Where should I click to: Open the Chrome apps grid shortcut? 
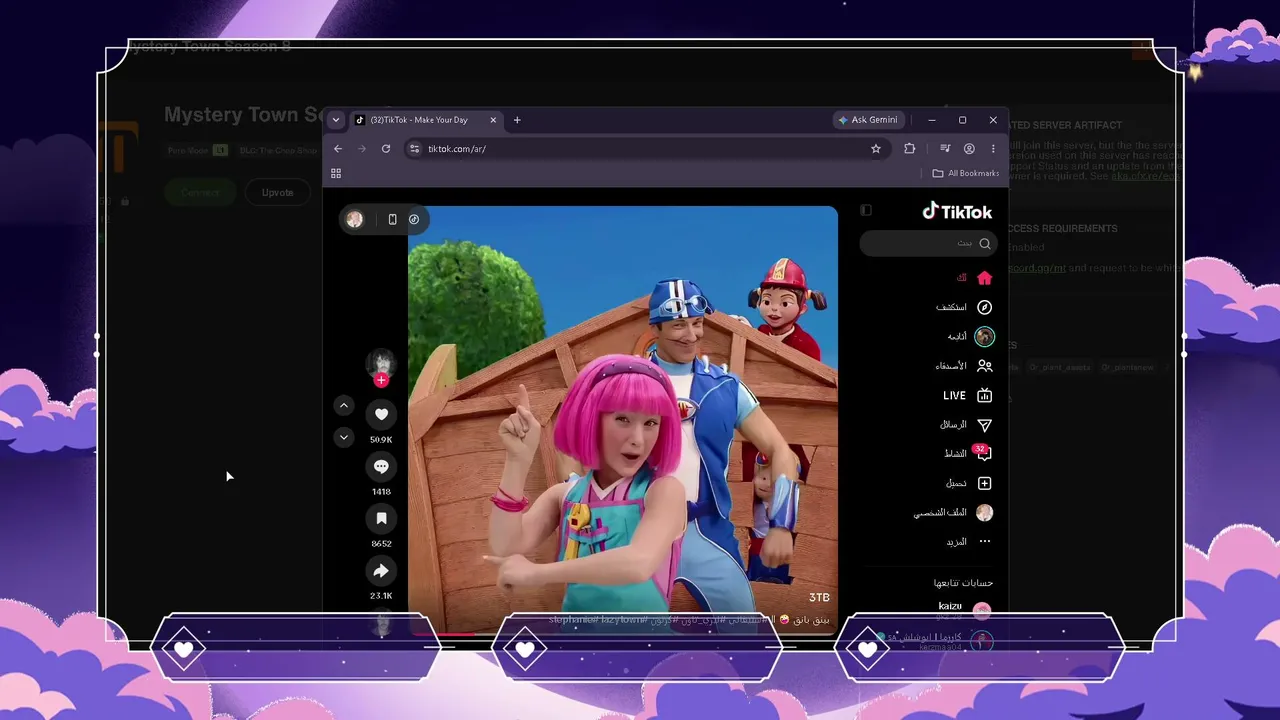[336, 173]
